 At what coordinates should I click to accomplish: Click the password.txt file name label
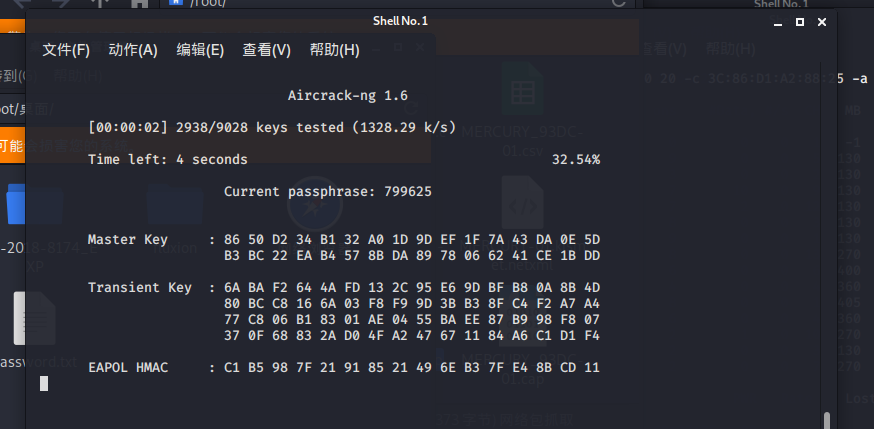(39, 362)
